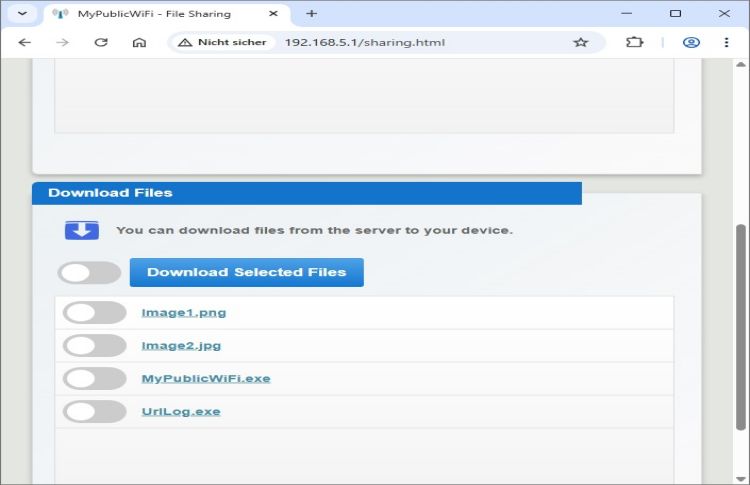Open the tab search dropdown arrow
This screenshot has width=750, height=485.
point(22,13)
